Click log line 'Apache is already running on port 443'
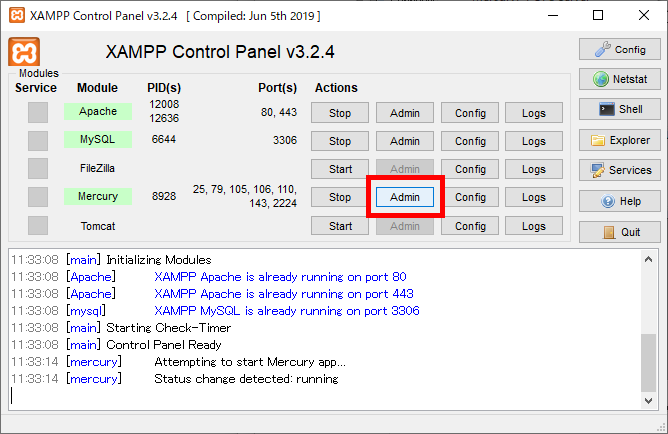The image size is (668, 434). (284, 293)
